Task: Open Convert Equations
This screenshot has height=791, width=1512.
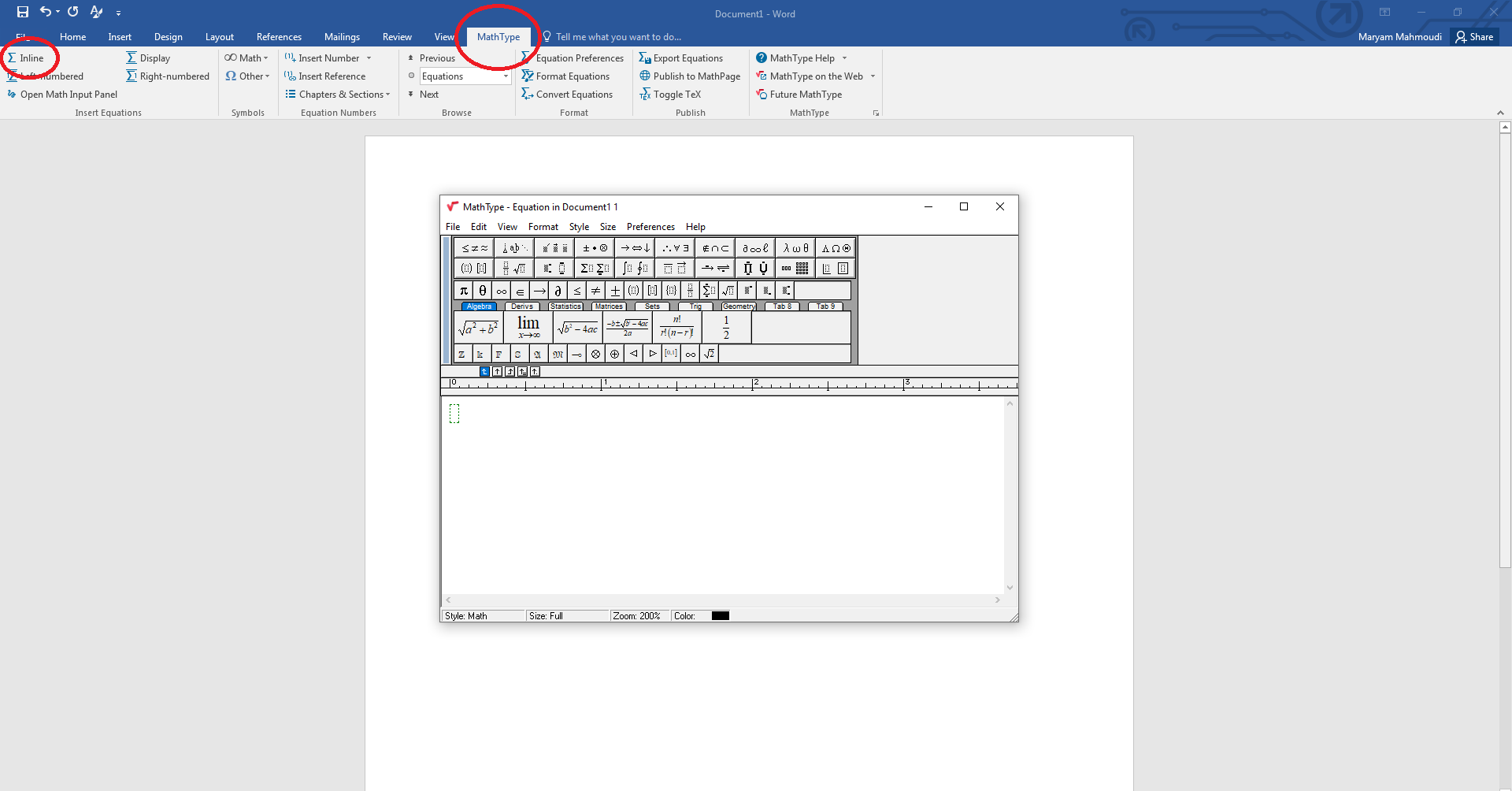Action: point(567,95)
